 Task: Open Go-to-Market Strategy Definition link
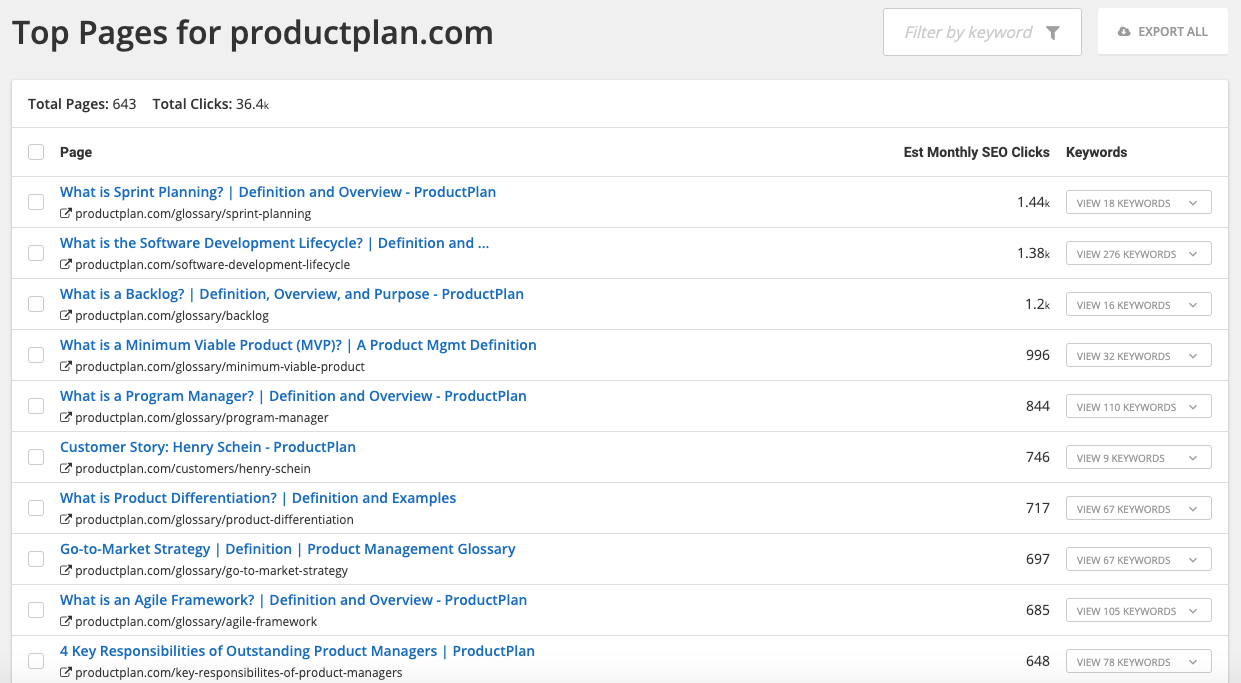[x=288, y=549]
